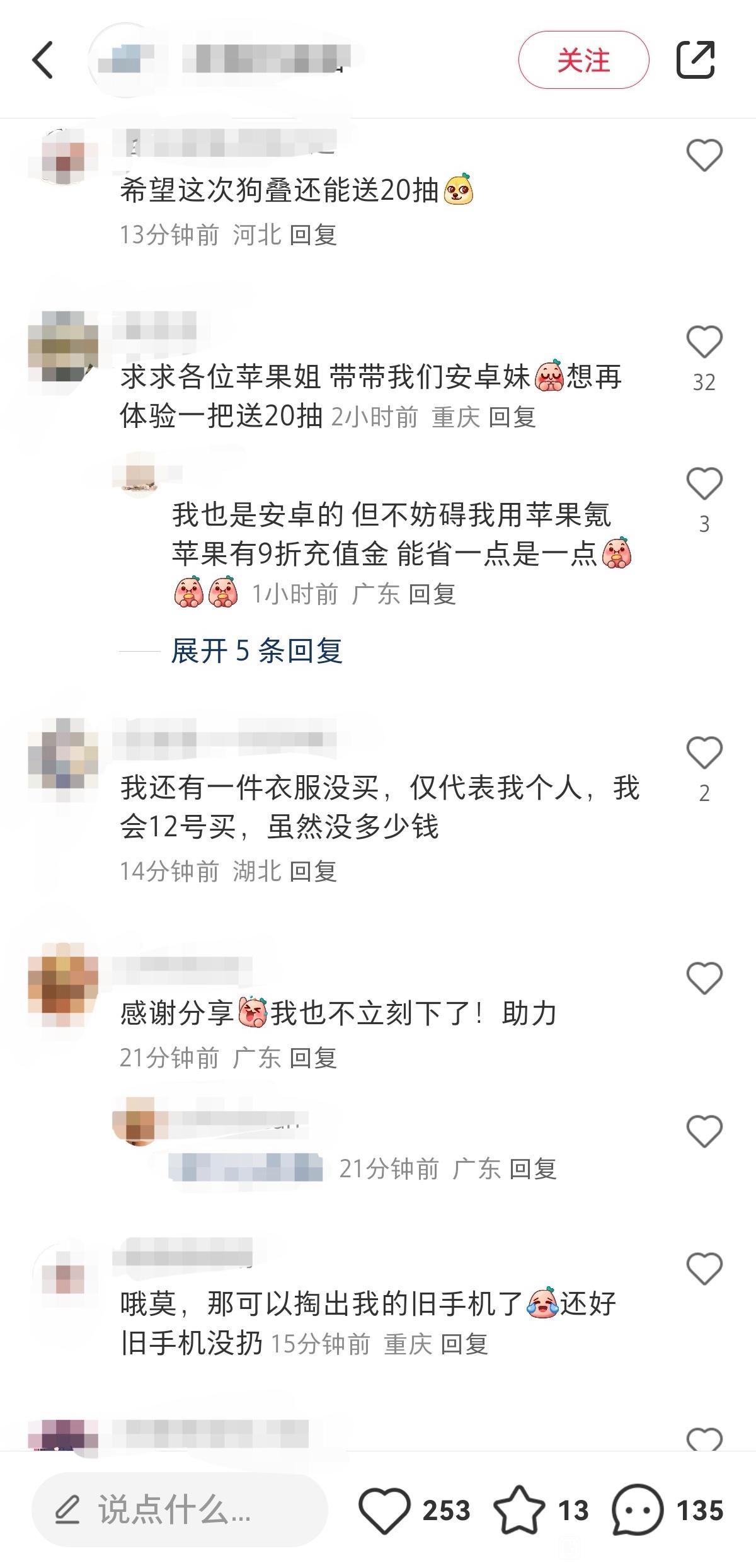This screenshot has width=756, height=1568.
Task: Like the post with 253 heart icon
Action: tap(384, 1510)
